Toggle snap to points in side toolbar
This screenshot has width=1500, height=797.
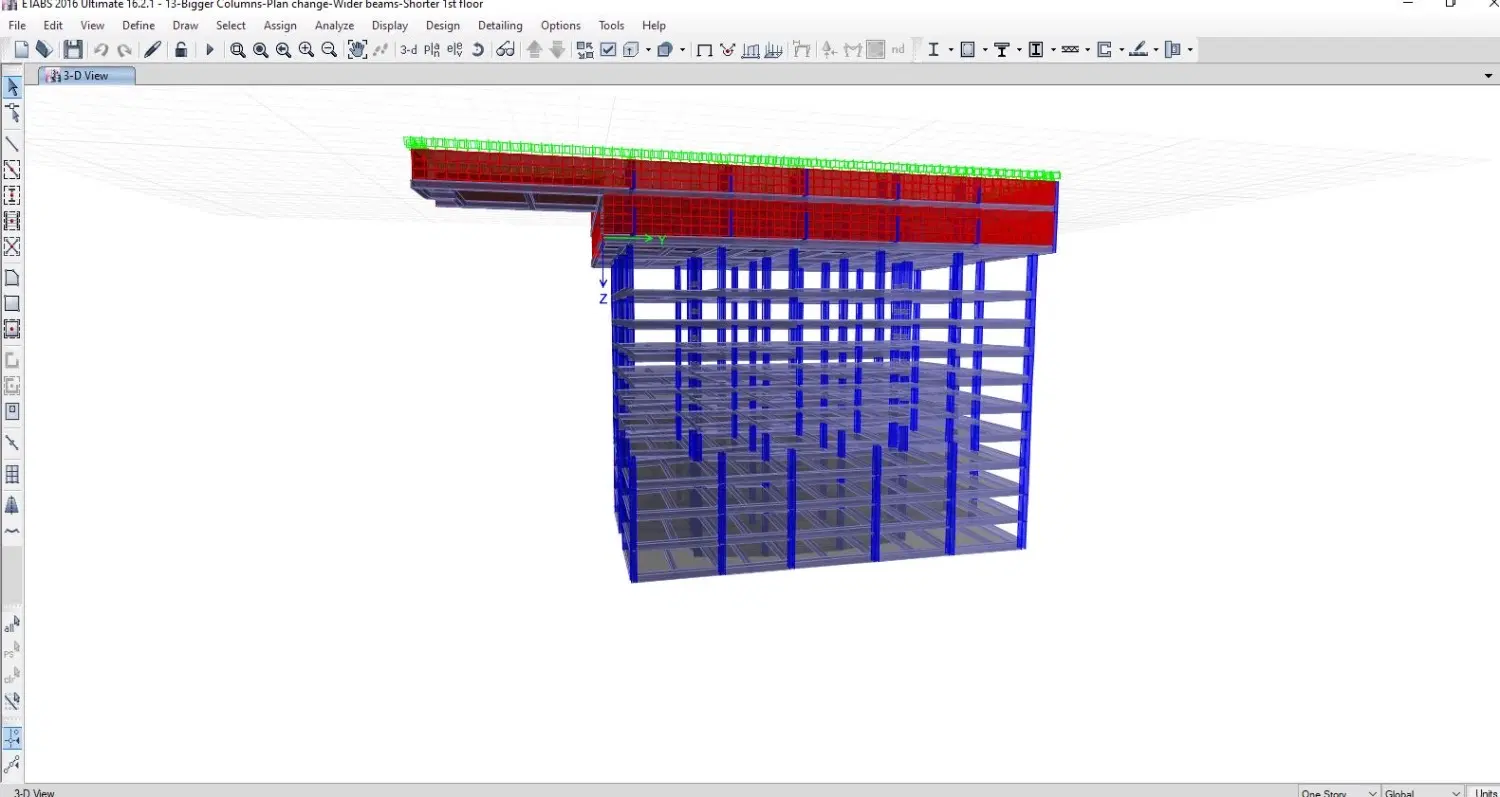pos(12,739)
